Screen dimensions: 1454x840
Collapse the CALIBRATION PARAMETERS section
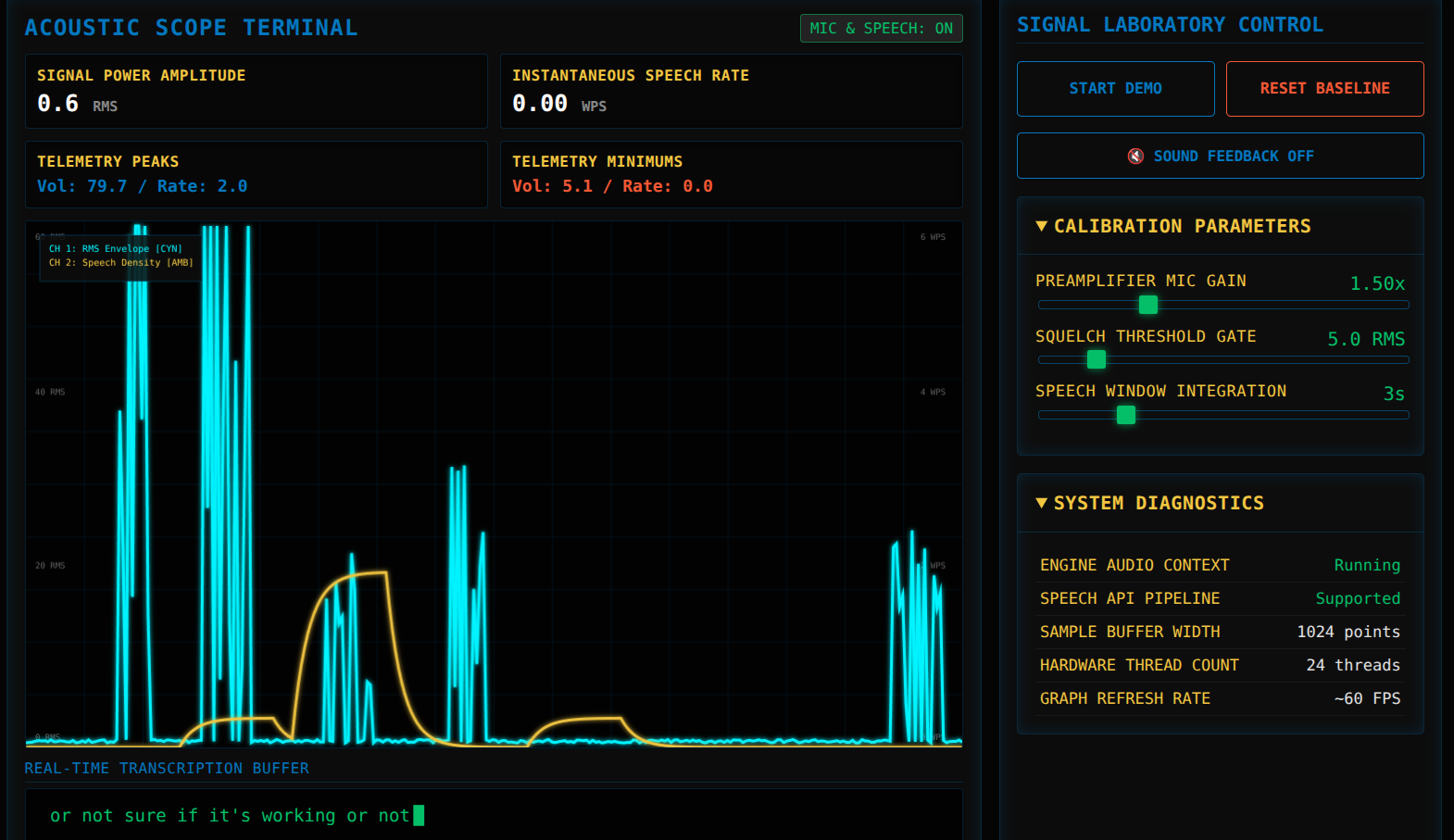(x=1220, y=226)
